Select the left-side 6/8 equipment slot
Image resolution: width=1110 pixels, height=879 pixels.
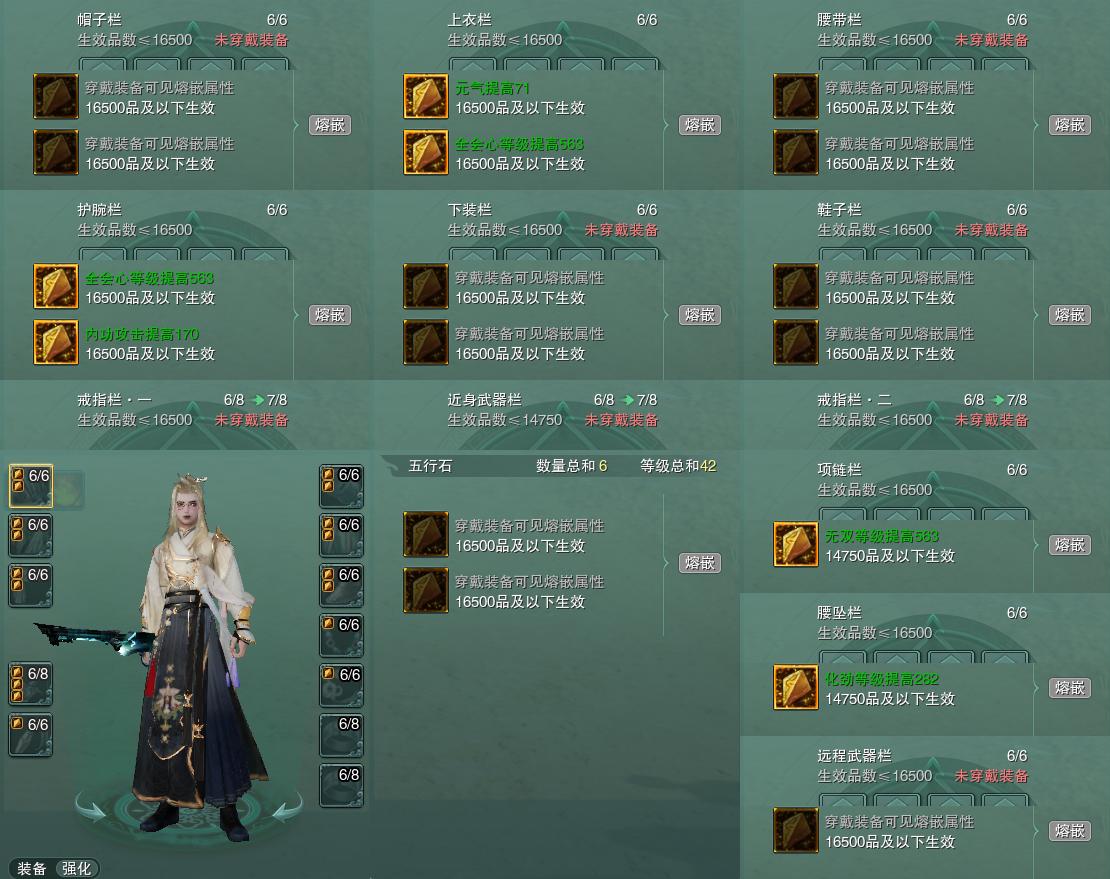pyautogui.click(x=30, y=684)
